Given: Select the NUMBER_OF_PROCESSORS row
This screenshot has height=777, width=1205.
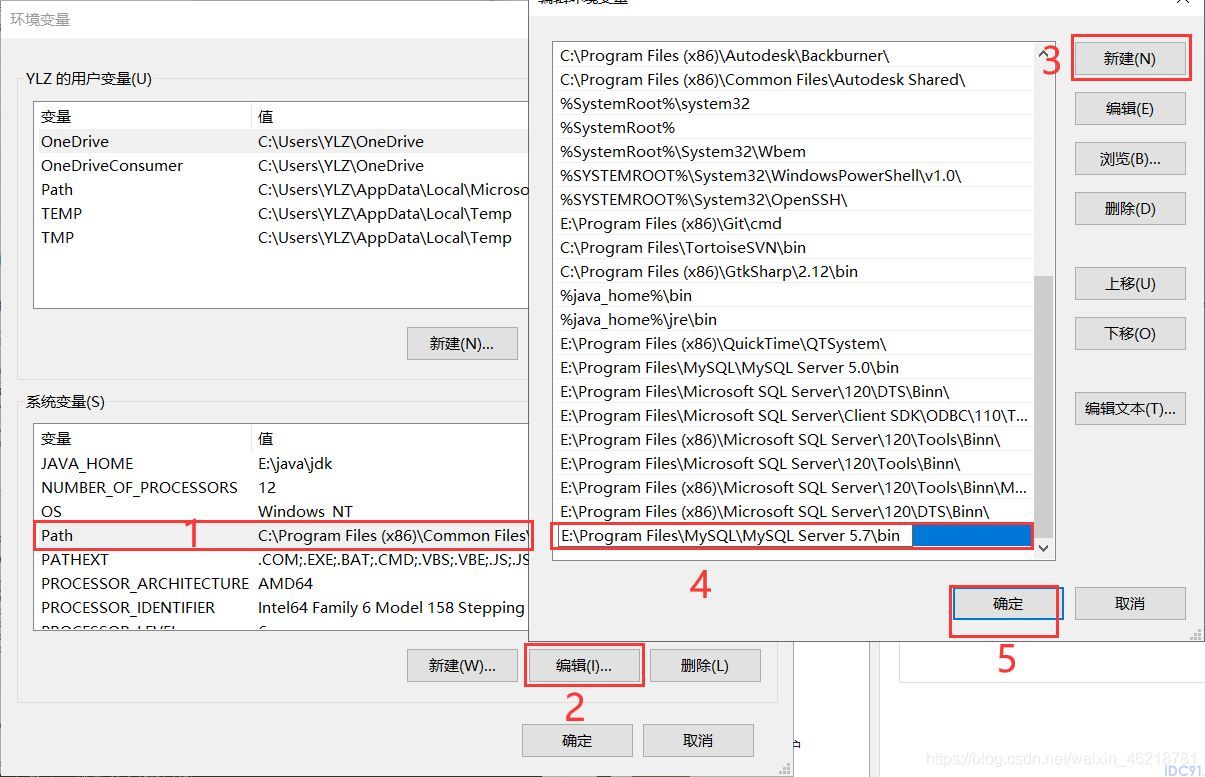Looking at the screenshot, I should click(x=282, y=488).
